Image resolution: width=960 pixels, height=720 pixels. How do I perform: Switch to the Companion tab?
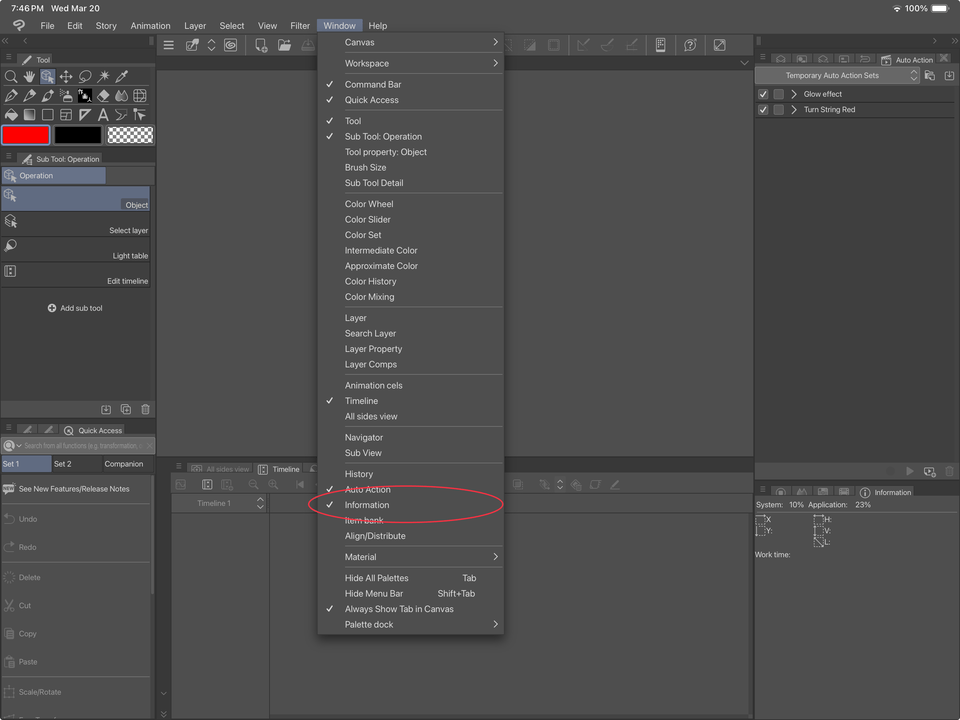127,464
